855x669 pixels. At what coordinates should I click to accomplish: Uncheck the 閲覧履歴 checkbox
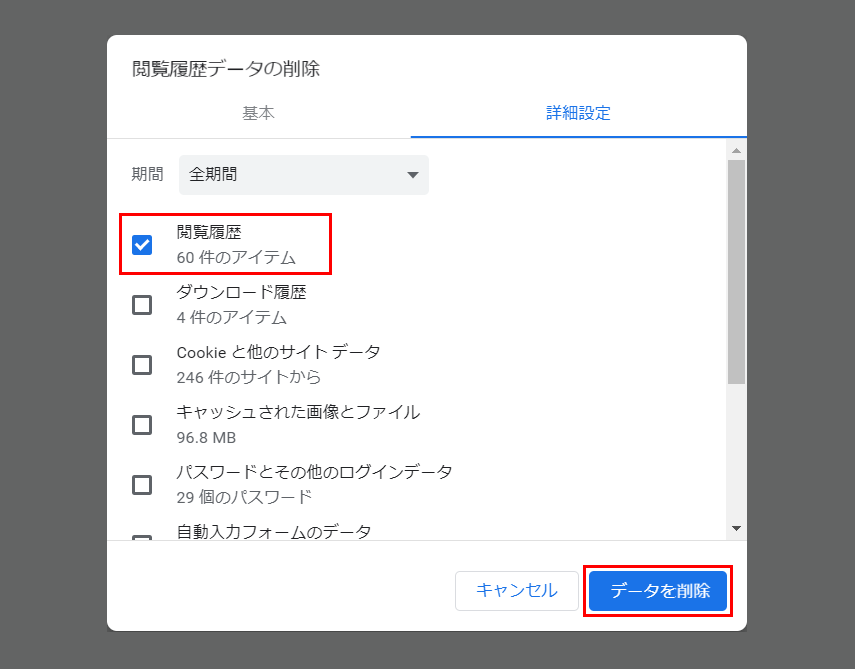(x=142, y=245)
